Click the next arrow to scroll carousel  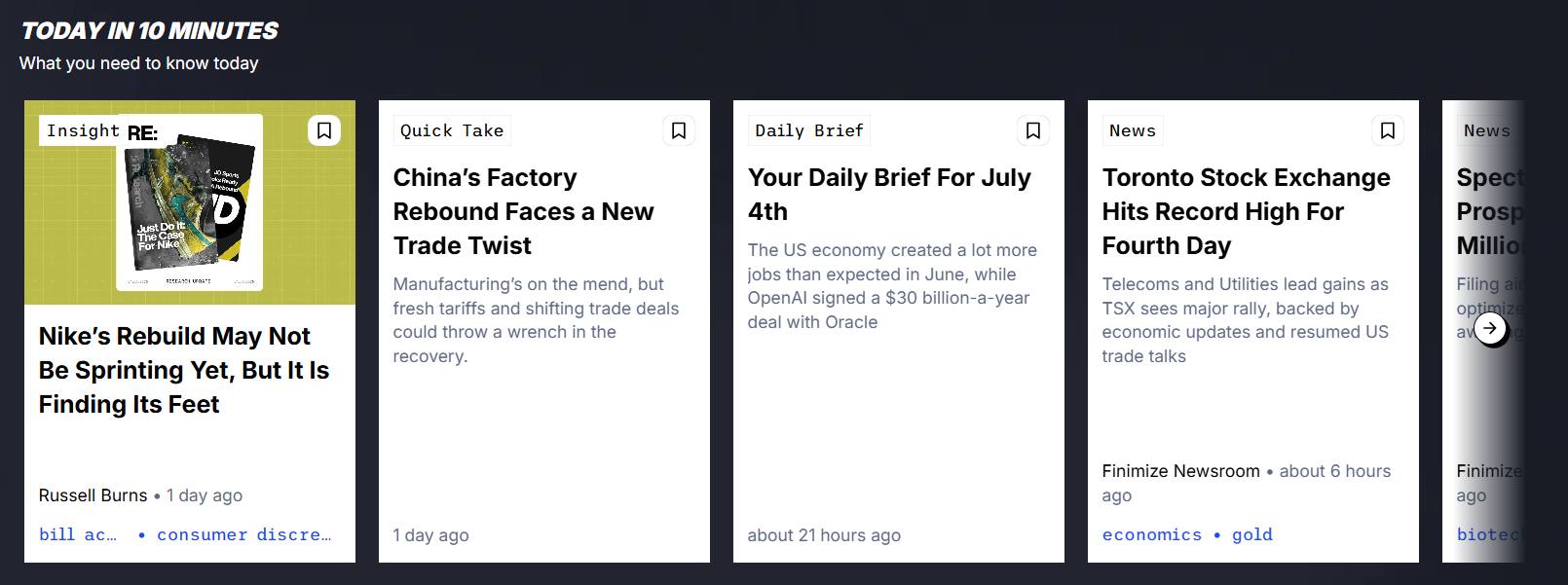[x=1490, y=328]
